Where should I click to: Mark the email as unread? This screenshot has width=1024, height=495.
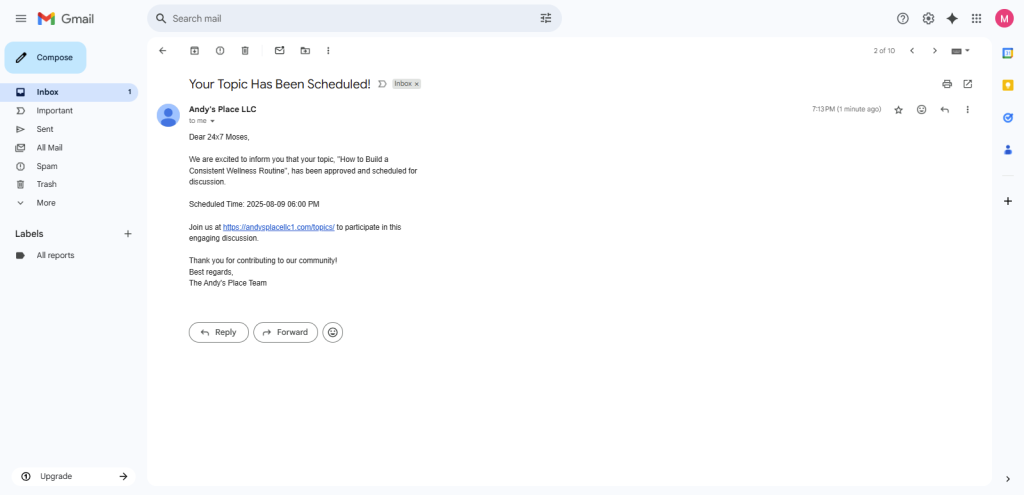click(279, 51)
